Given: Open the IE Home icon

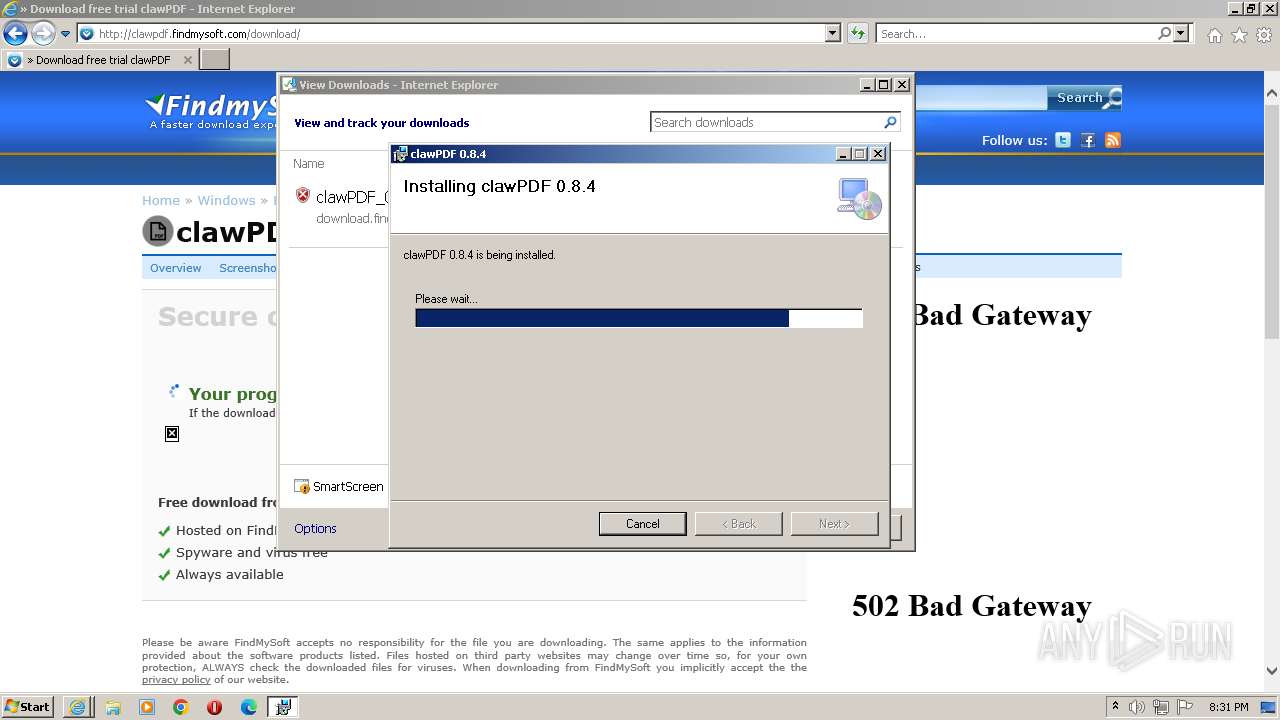Looking at the screenshot, I should click(x=1214, y=35).
